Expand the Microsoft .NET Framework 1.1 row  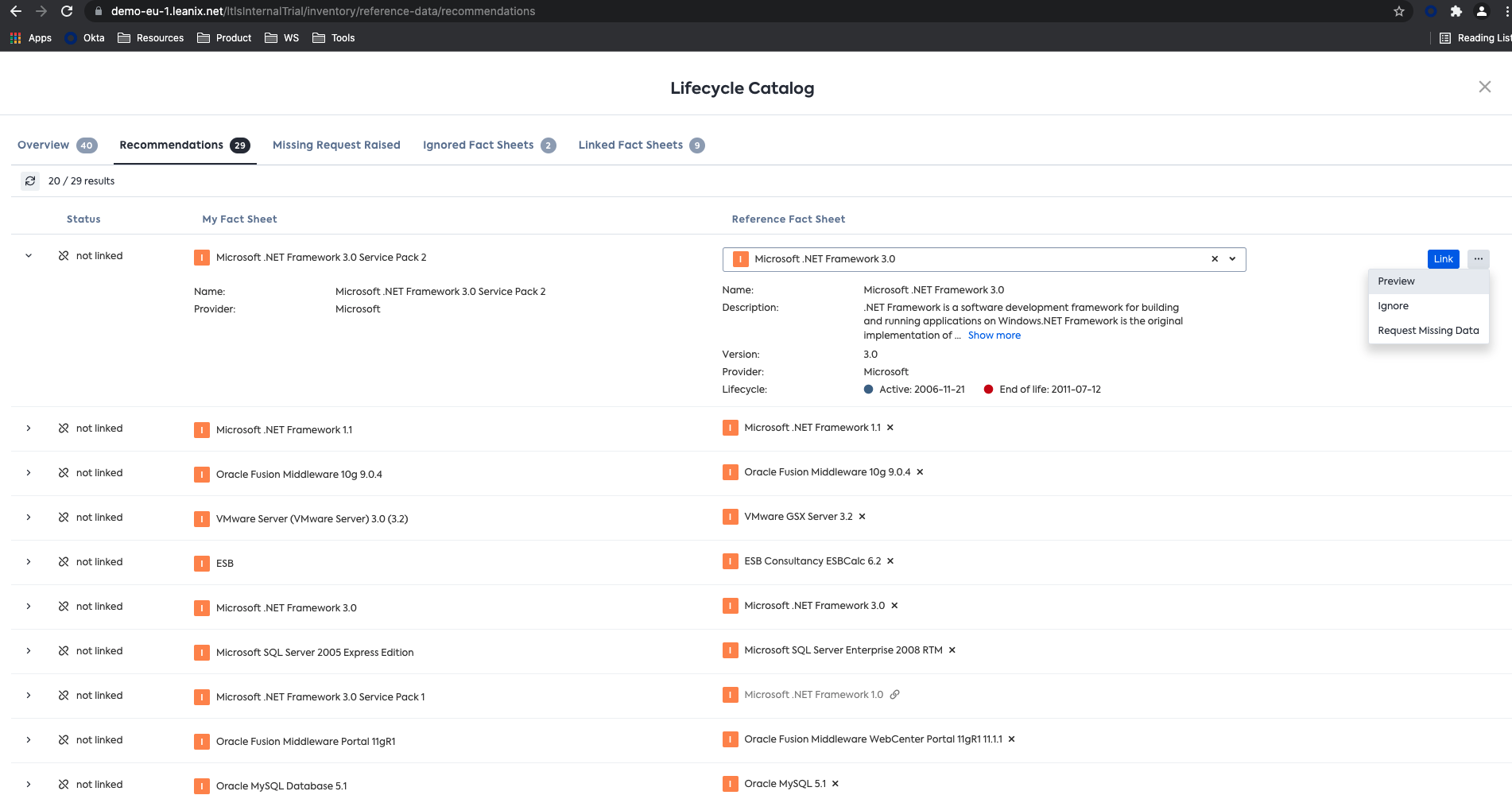click(29, 429)
